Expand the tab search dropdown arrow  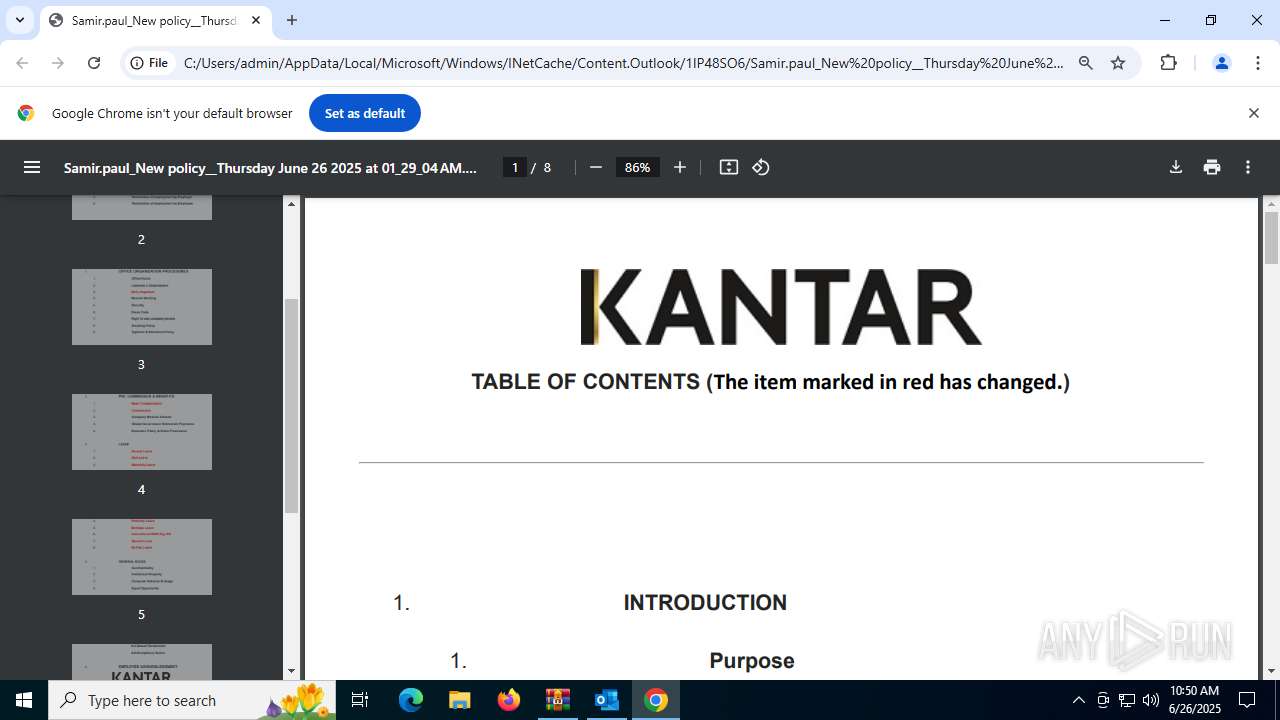point(19,20)
